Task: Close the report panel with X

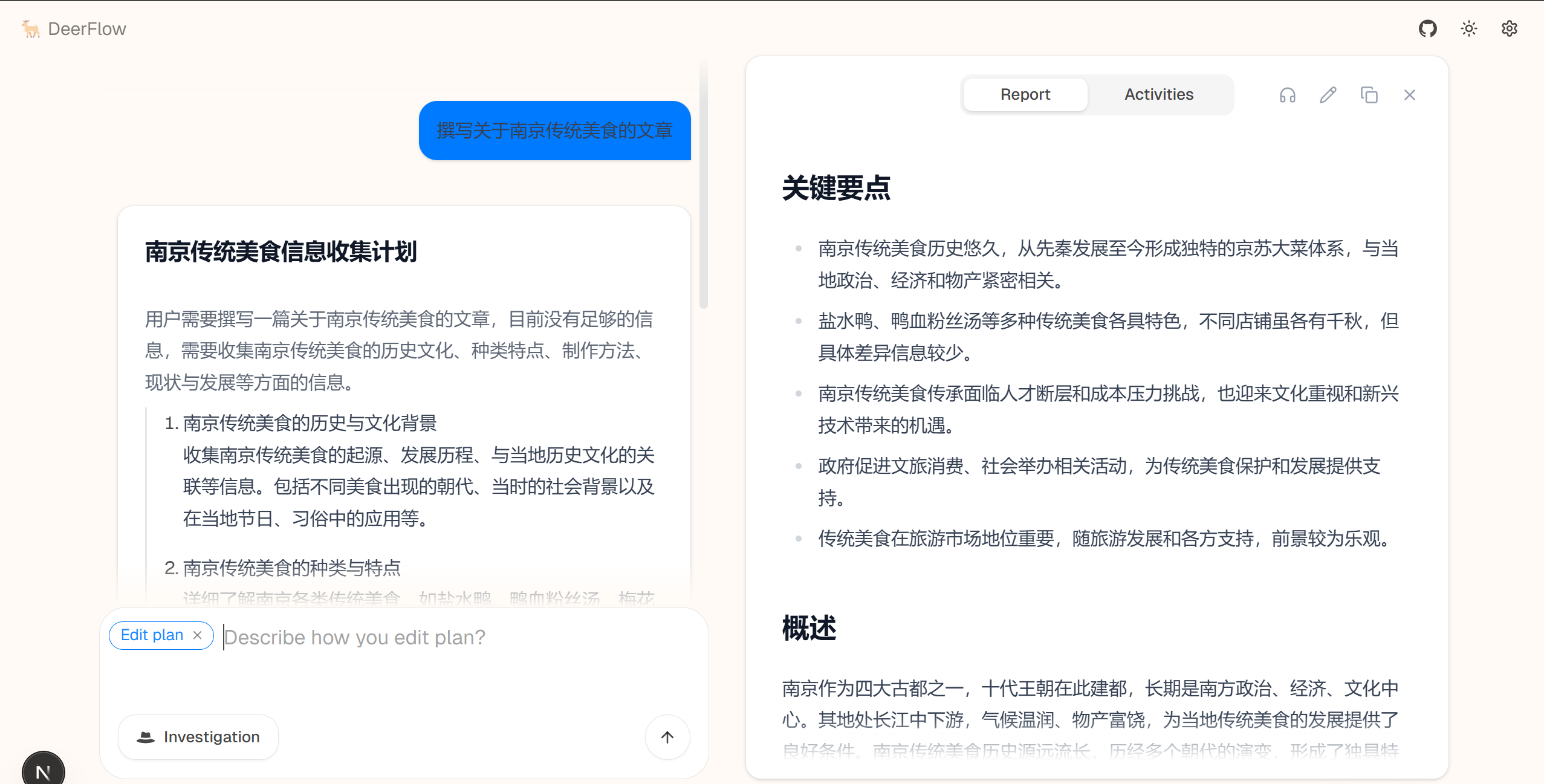Action: tap(1409, 95)
